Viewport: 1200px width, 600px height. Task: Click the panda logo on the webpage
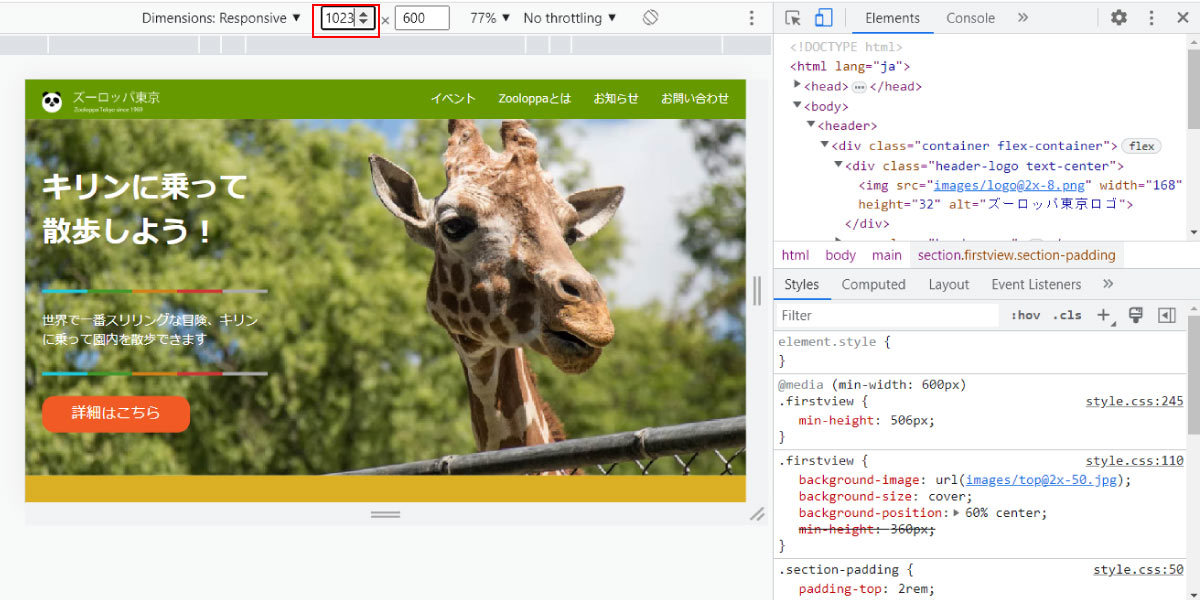[x=52, y=100]
